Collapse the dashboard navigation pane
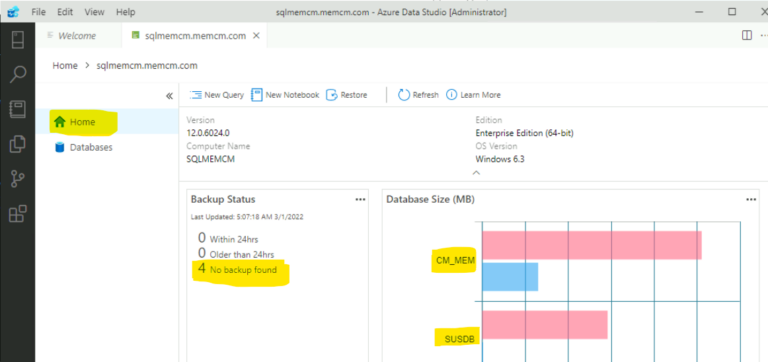Viewport: 768px width, 362px height. click(169, 96)
